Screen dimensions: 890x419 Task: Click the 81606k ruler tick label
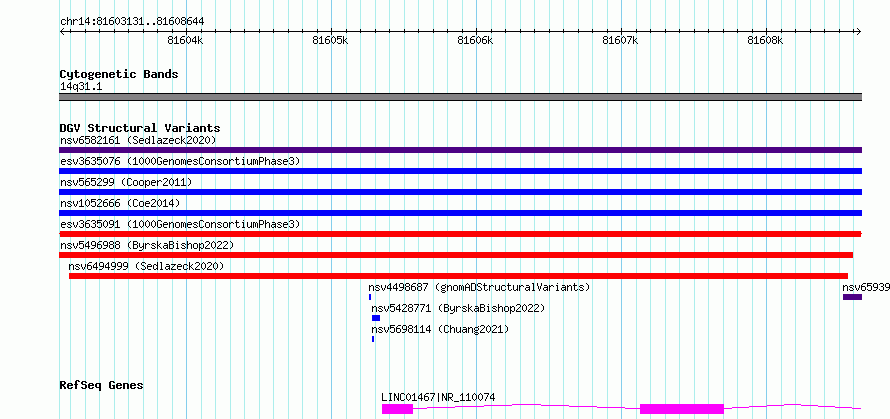tap(476, 40)
